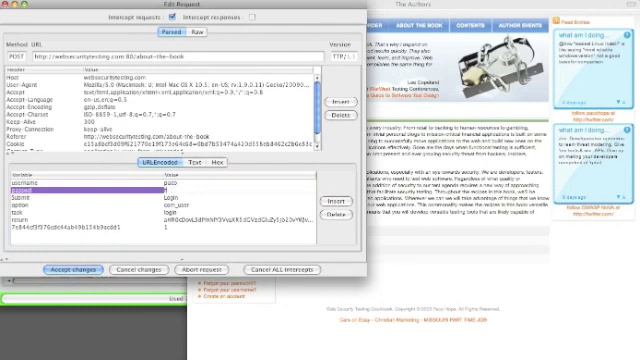Select the Host header row
Image resolution: width=640 pixels, height=360 pixels.
click(x=159, y=78)
